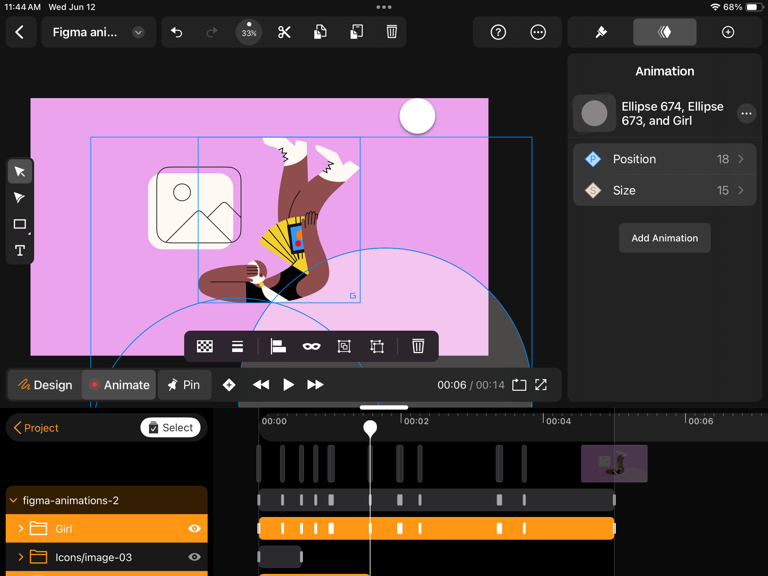
Task: Add a keyframe with the diamond button
Action: coord(229,385)
